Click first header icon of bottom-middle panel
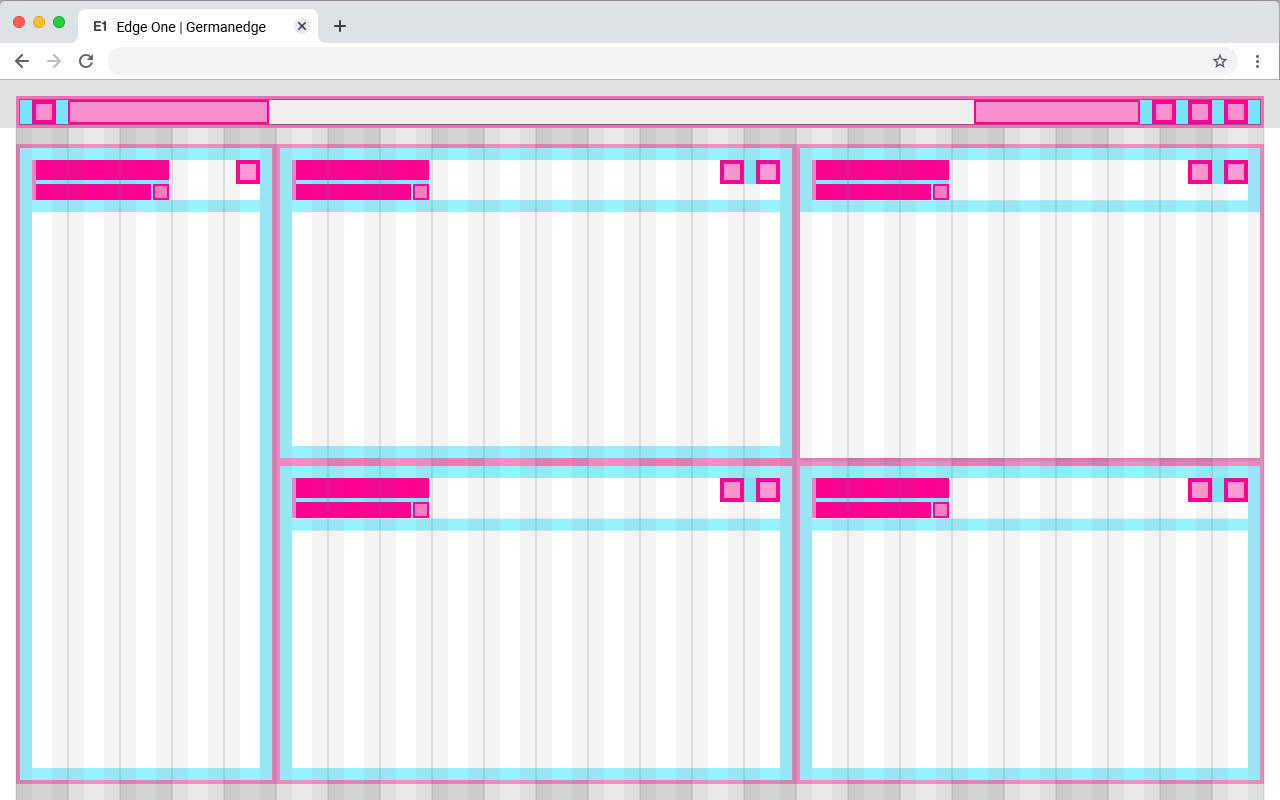This screenshot has height=800, width=1280. pyautogui.click(x=732, y=490)
